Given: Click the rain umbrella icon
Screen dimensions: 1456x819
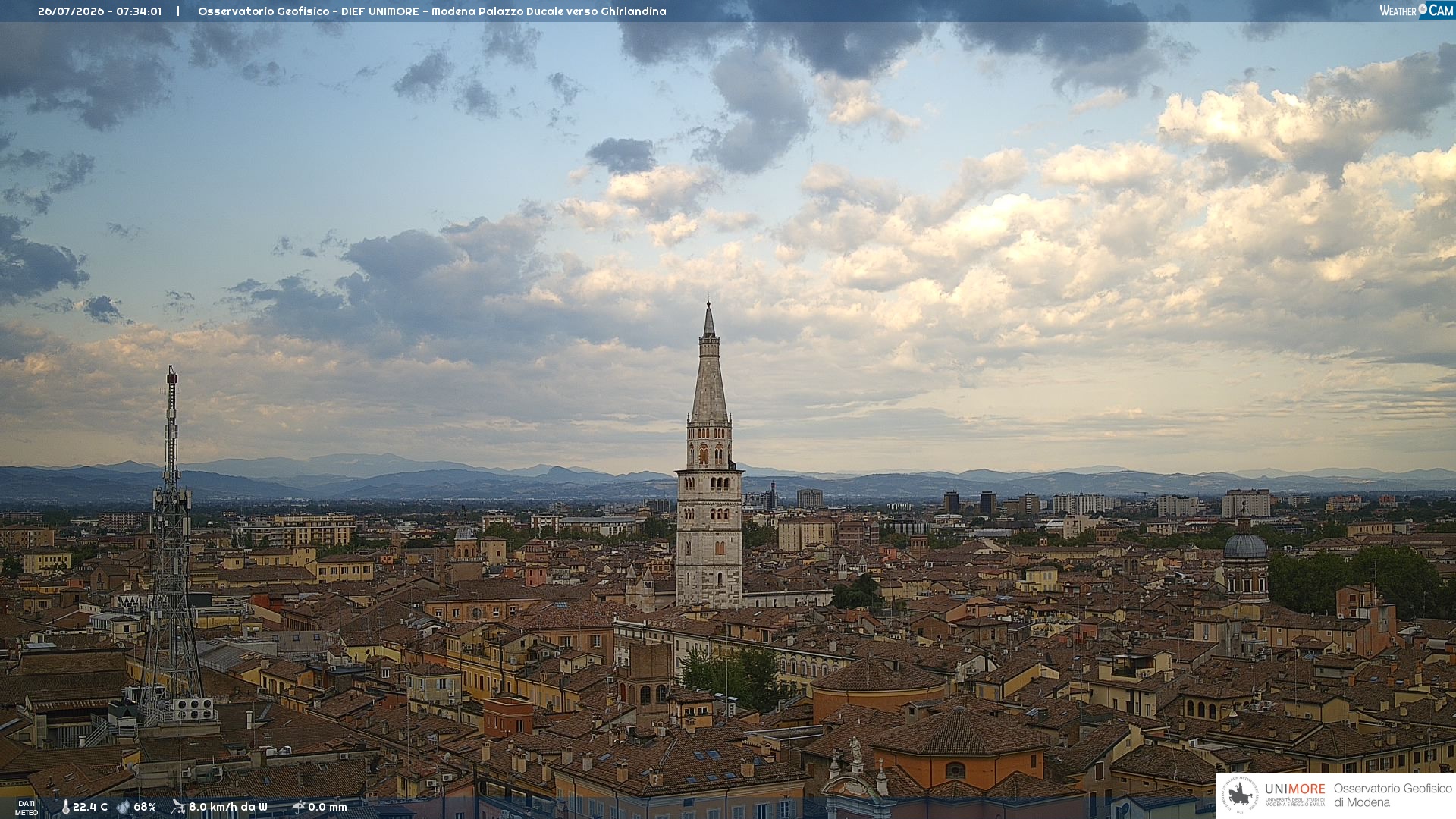Looking at the screenshot, I should 299,807.
